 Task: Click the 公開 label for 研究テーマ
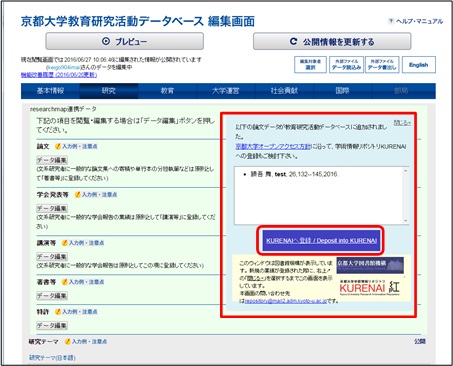[x=420, y=342]
